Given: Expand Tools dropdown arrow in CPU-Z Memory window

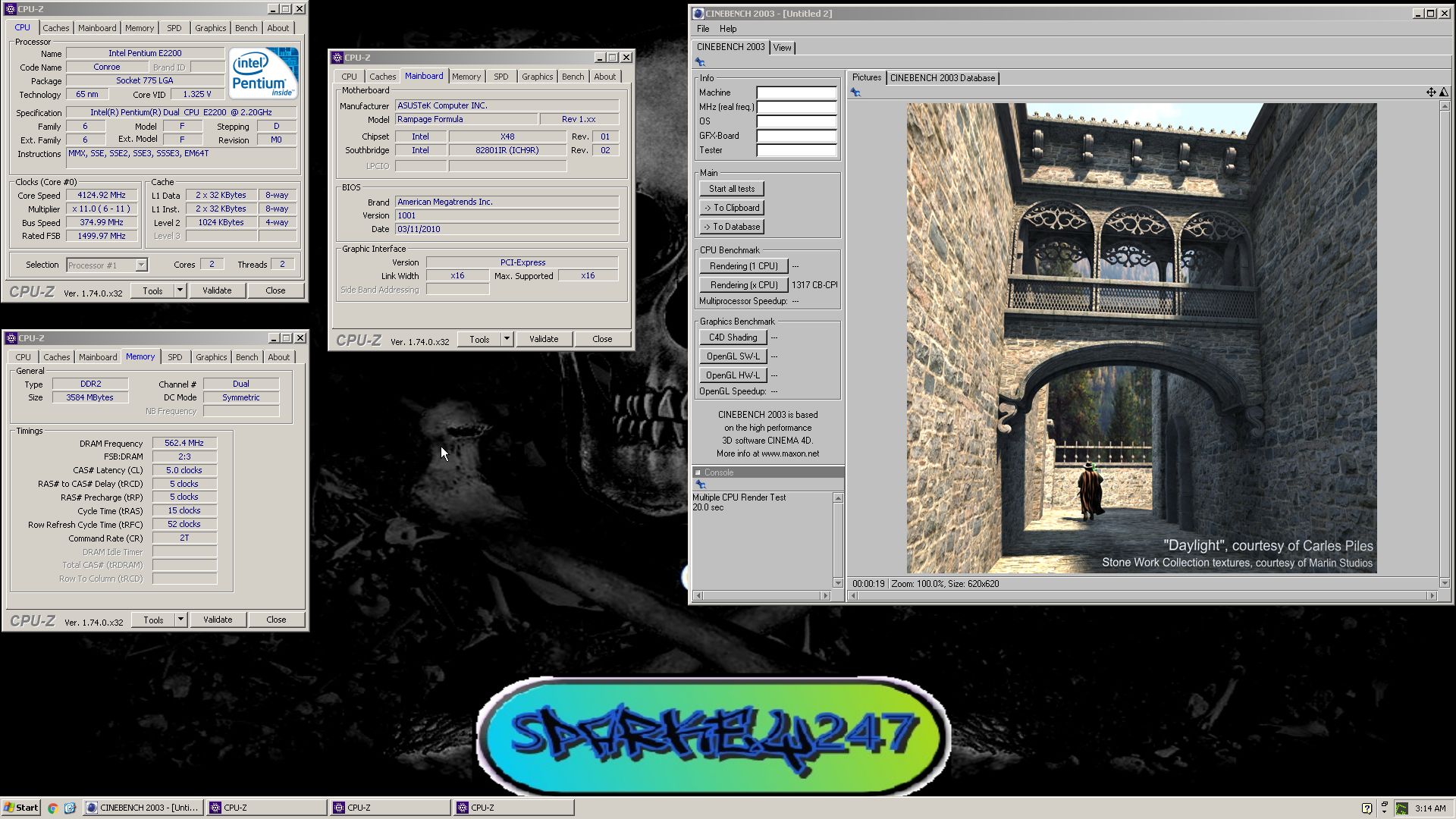Looking at the screenshot, I should (x=180, y=620).
